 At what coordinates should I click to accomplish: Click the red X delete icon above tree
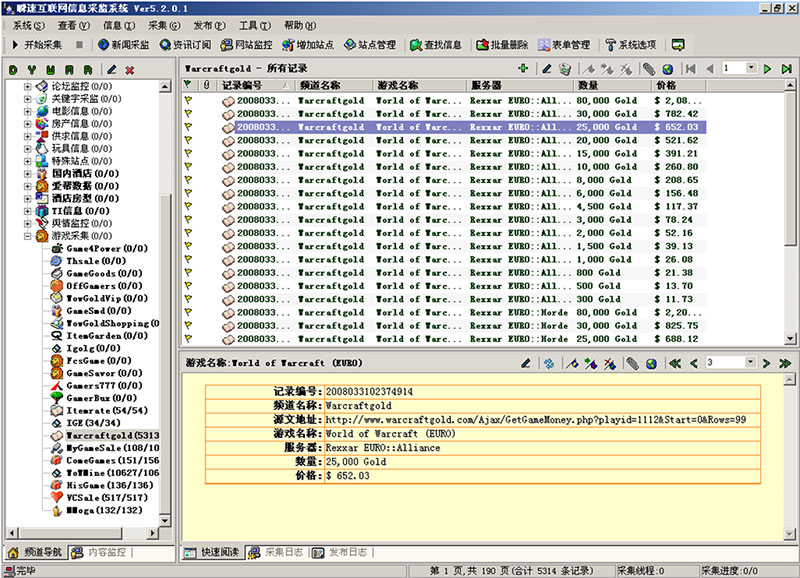(x=130, y=70)
